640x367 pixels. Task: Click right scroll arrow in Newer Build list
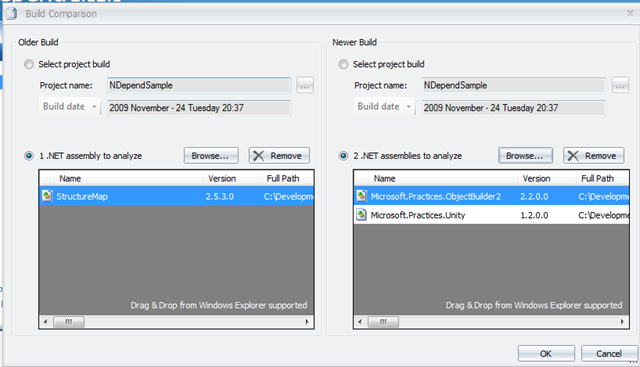coord(622,322)
